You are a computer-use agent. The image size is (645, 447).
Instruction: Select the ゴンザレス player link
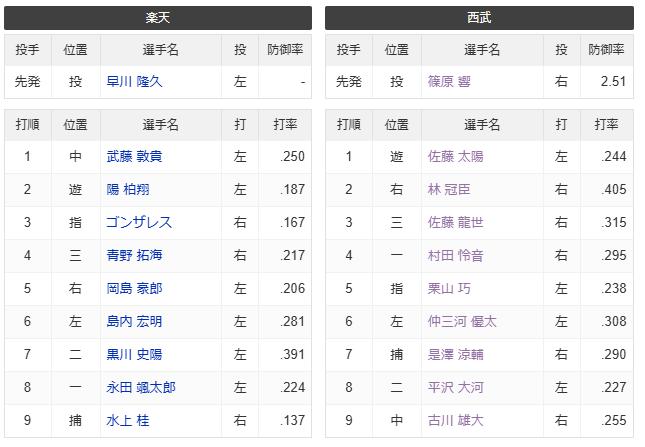point(139,222)
